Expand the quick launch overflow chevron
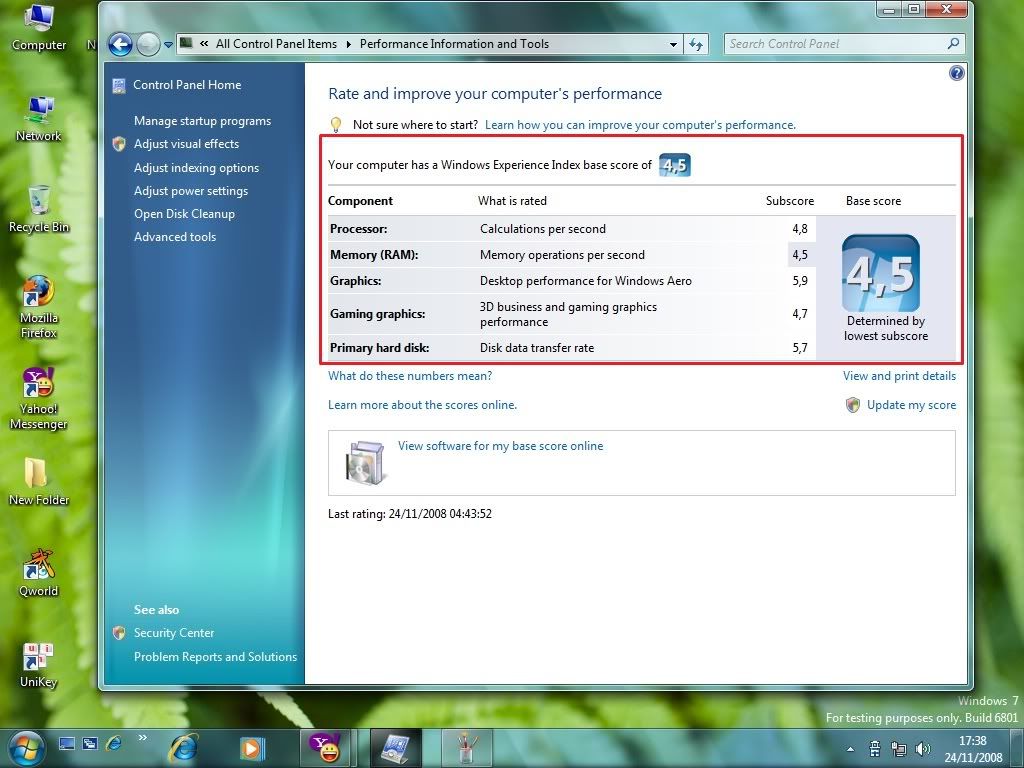The height and width of the screenshot is (768, 1024). 142,738
